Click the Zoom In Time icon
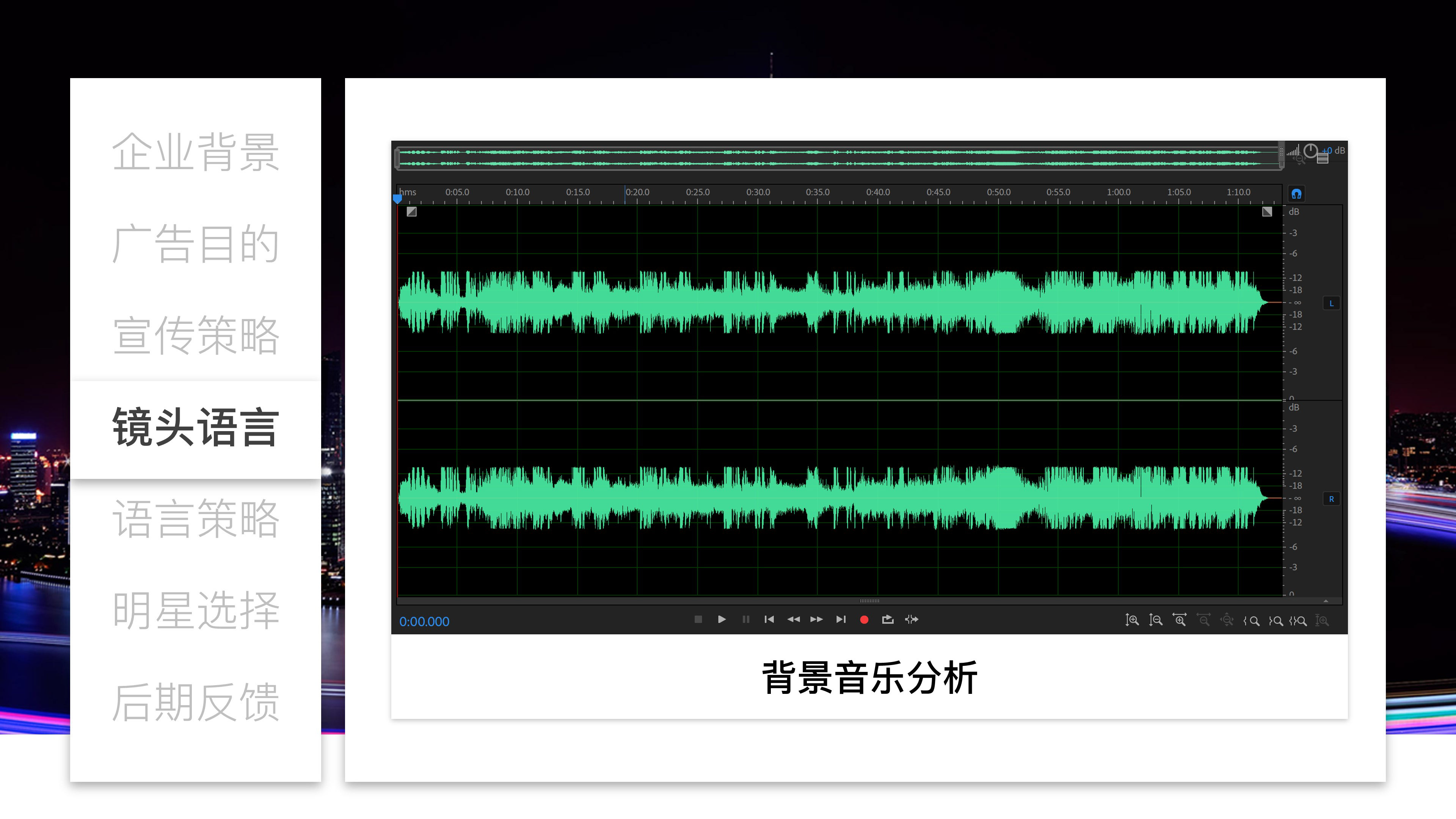 click(x=1179, y=620)
